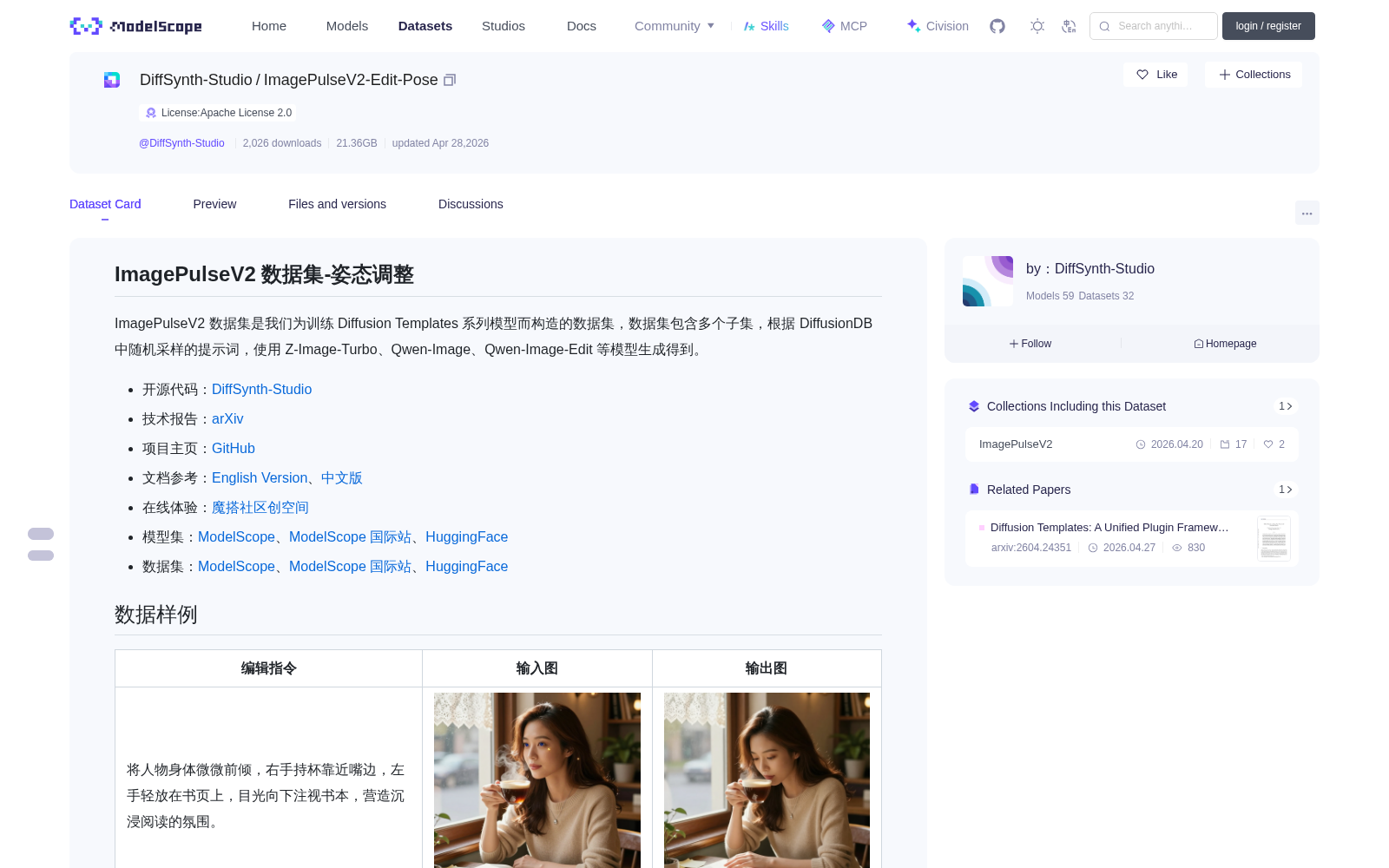Select the Dataset Card tab
The width and height of the screenshot is (1389, 868).
click(105, 204)
